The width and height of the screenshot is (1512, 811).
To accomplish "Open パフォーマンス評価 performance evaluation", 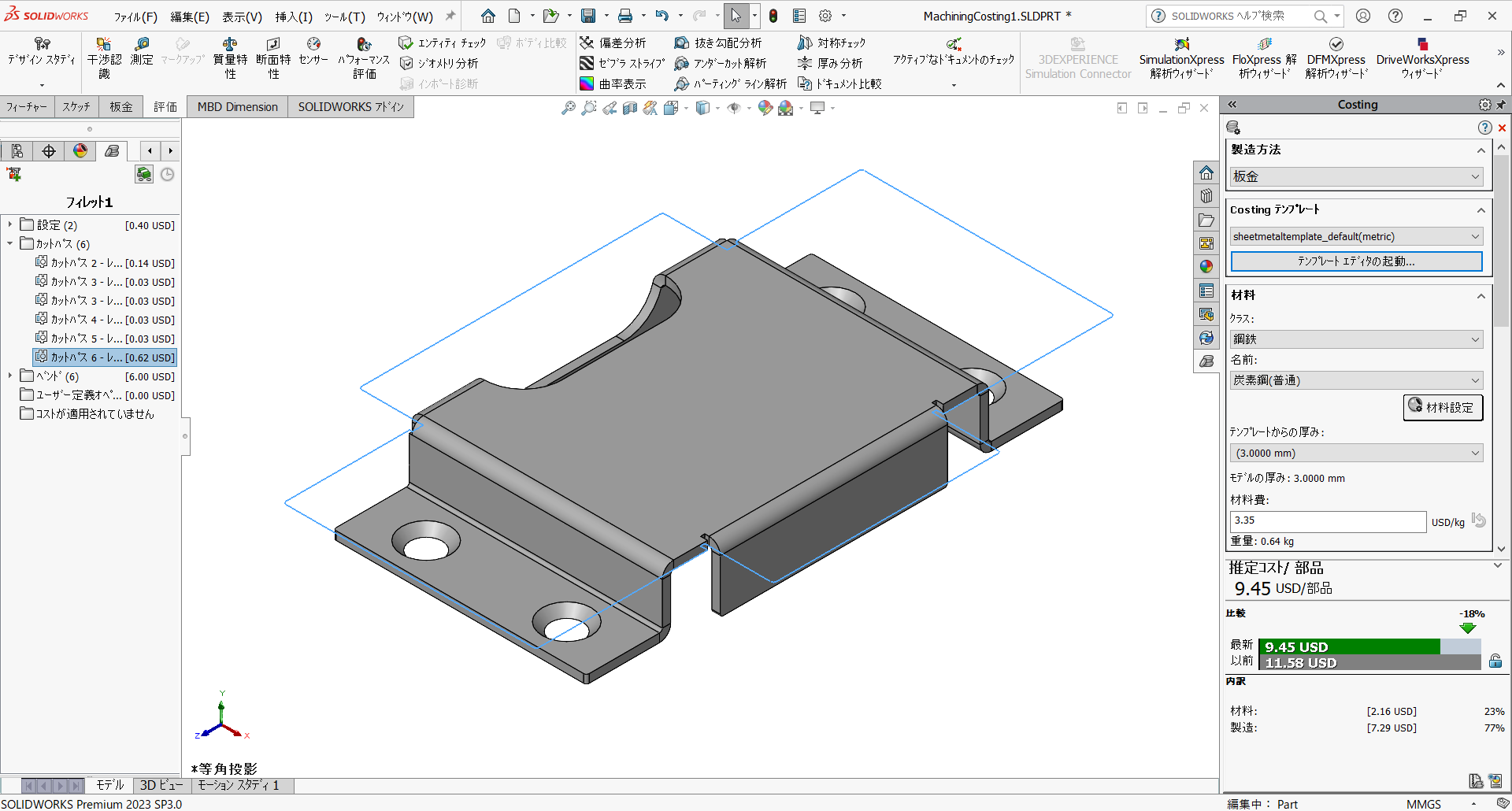I will point(364,57).
